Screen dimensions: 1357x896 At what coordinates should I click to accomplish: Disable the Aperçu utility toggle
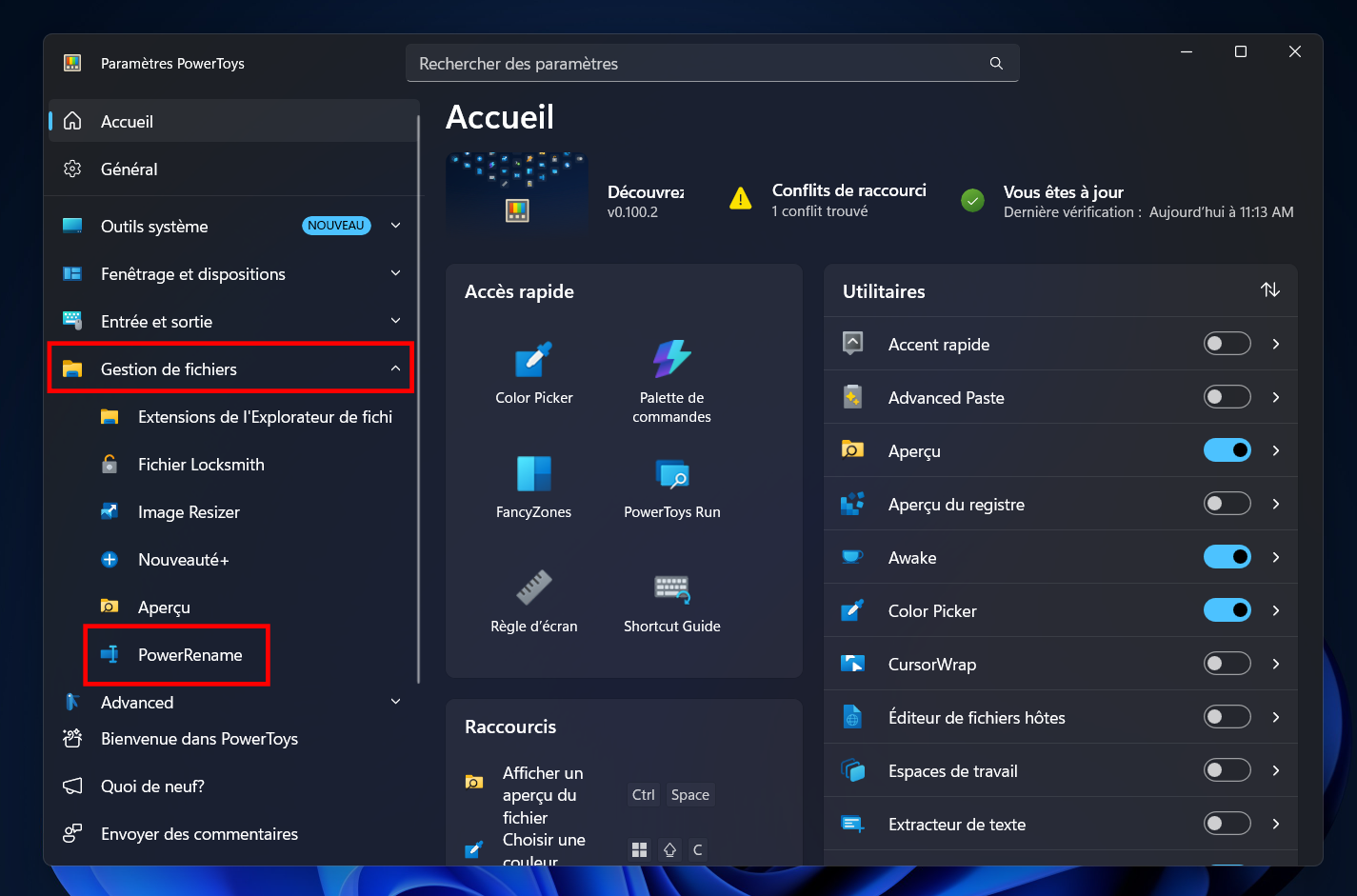tap(1227, 450)
